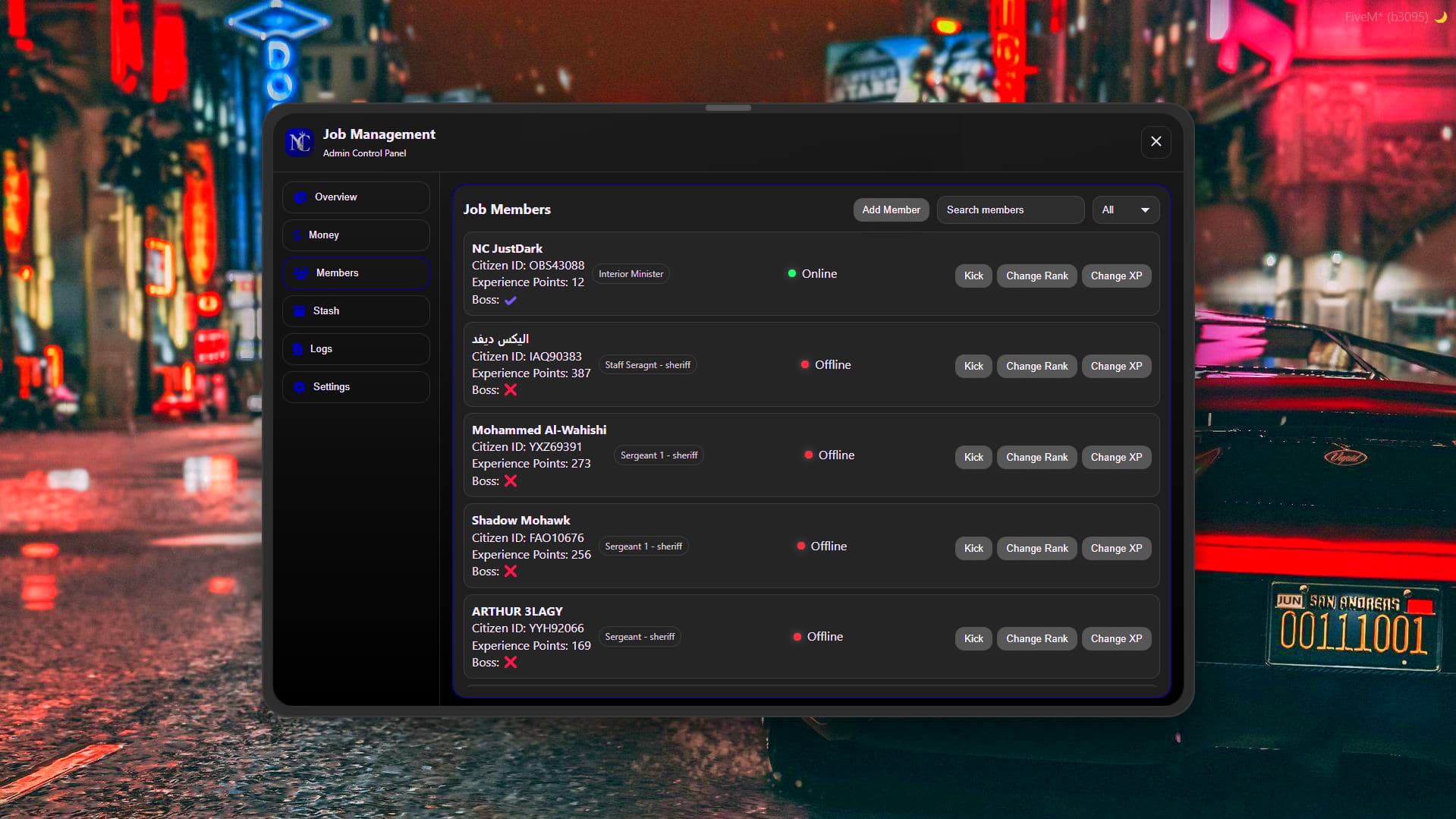Toggle the Boss checkmark for NC JustDark
The image size is (1456, 819).
pyautogui.click(x=510, y=300)
